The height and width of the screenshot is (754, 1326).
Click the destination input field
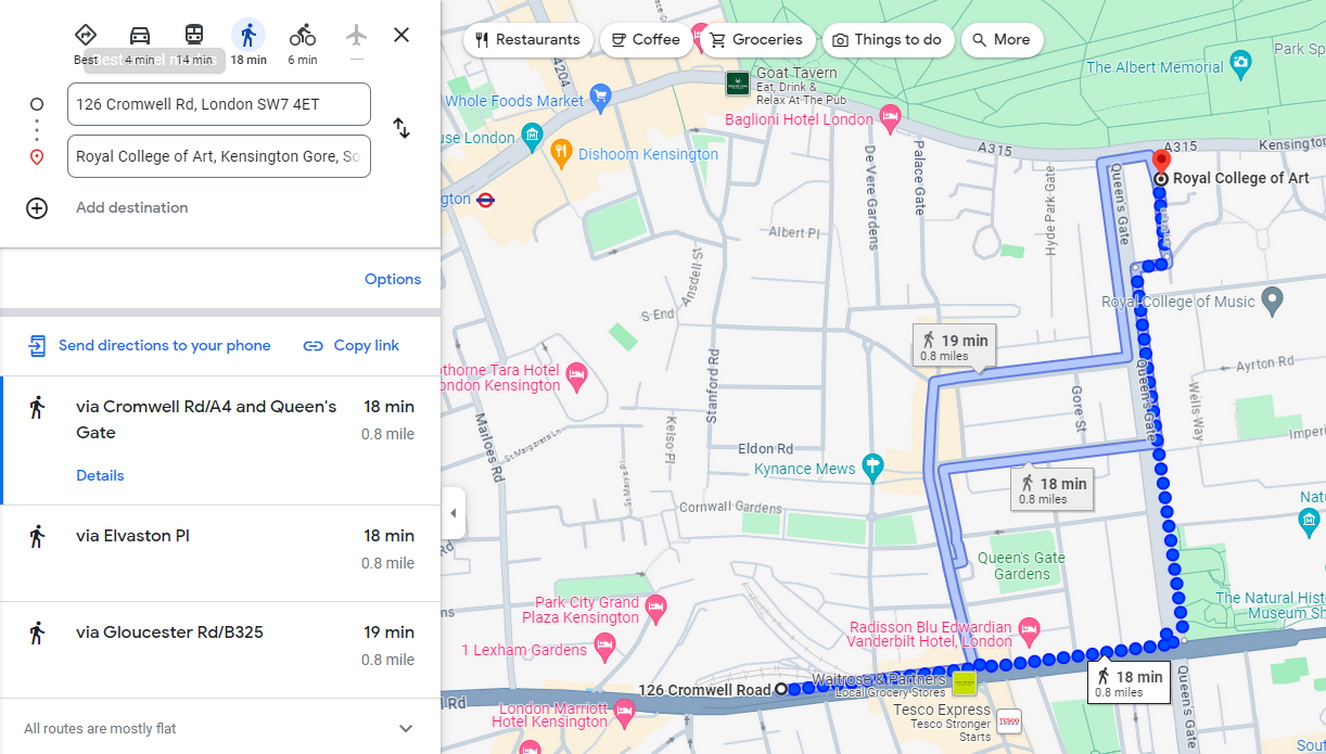coord(218,156)
